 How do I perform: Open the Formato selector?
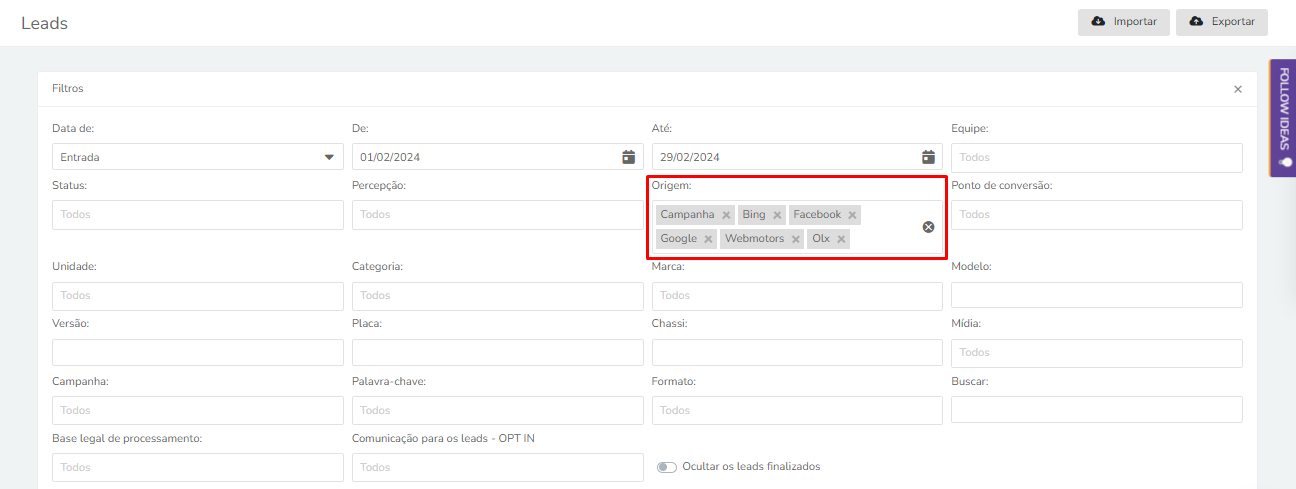point(797,410)
